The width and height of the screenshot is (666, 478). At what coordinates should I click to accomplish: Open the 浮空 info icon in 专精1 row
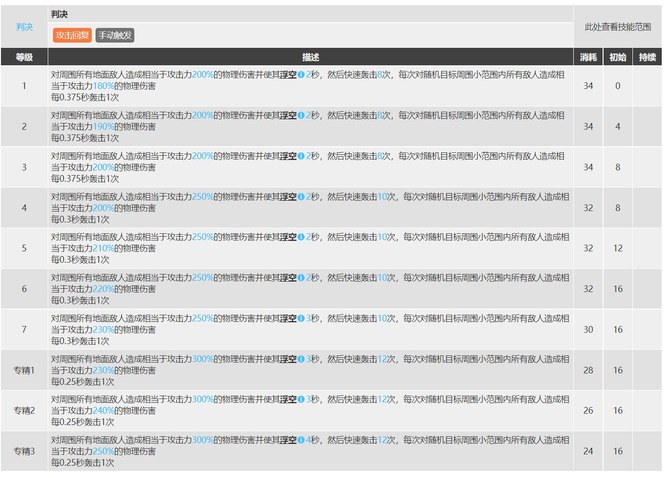[x=300, y=359]
